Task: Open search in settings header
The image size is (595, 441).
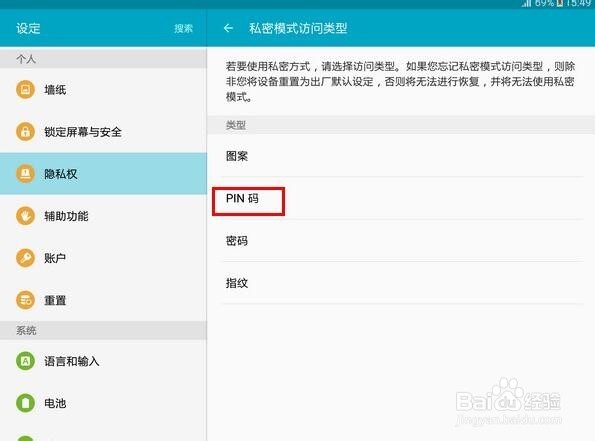Action: coord(183,28)
